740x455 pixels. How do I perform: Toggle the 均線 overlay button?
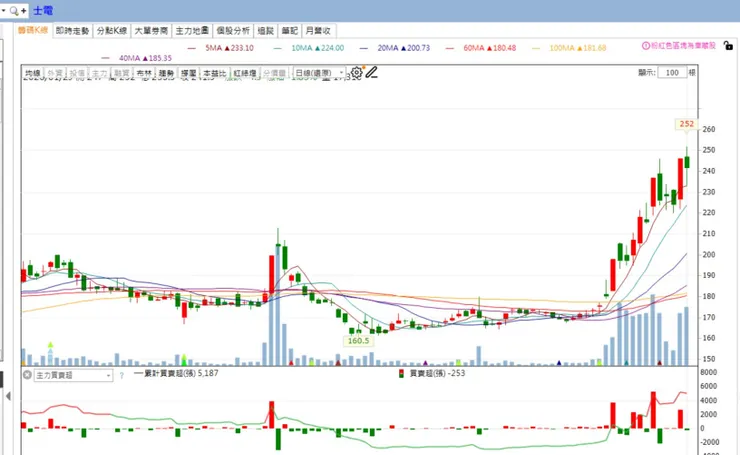[33, 73]
